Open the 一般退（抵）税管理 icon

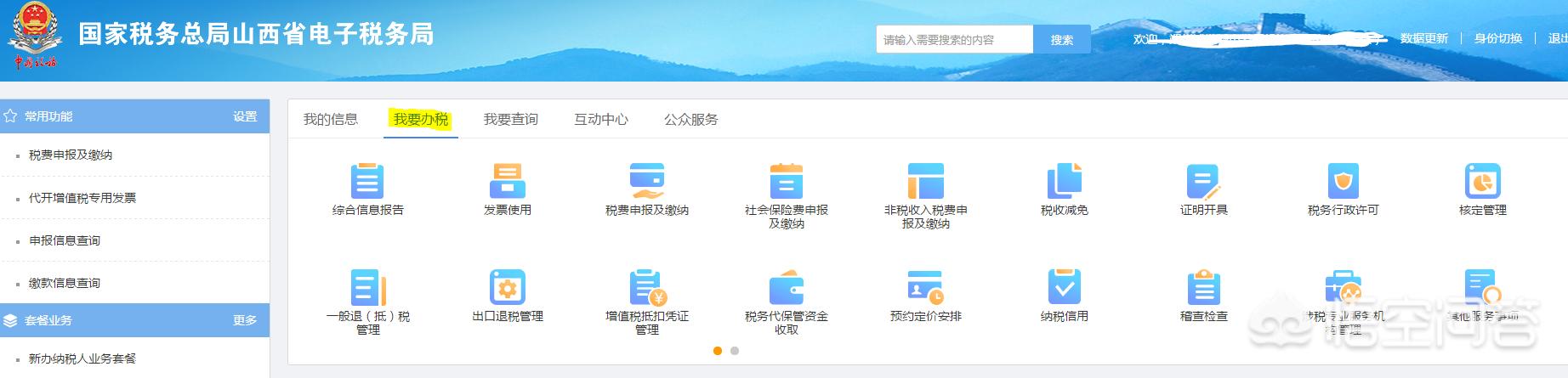pos(368,287)
